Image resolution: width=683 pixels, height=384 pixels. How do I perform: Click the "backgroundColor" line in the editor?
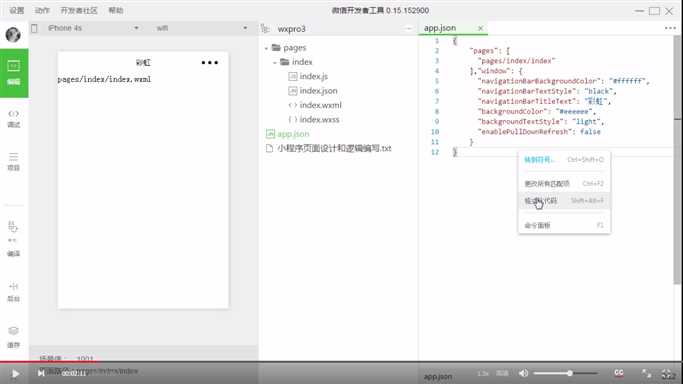click(x=537, y=111)
